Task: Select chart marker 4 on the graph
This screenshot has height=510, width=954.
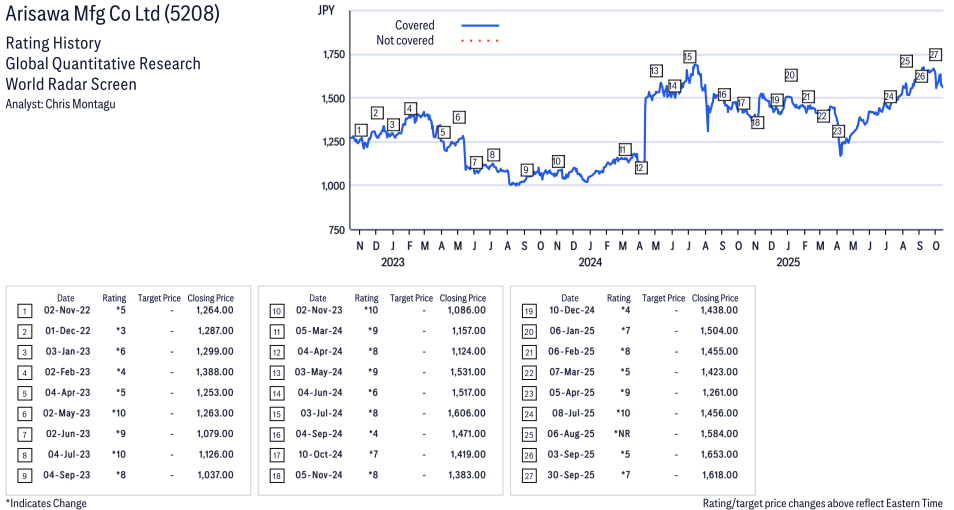Action: [x=410, y=108]
